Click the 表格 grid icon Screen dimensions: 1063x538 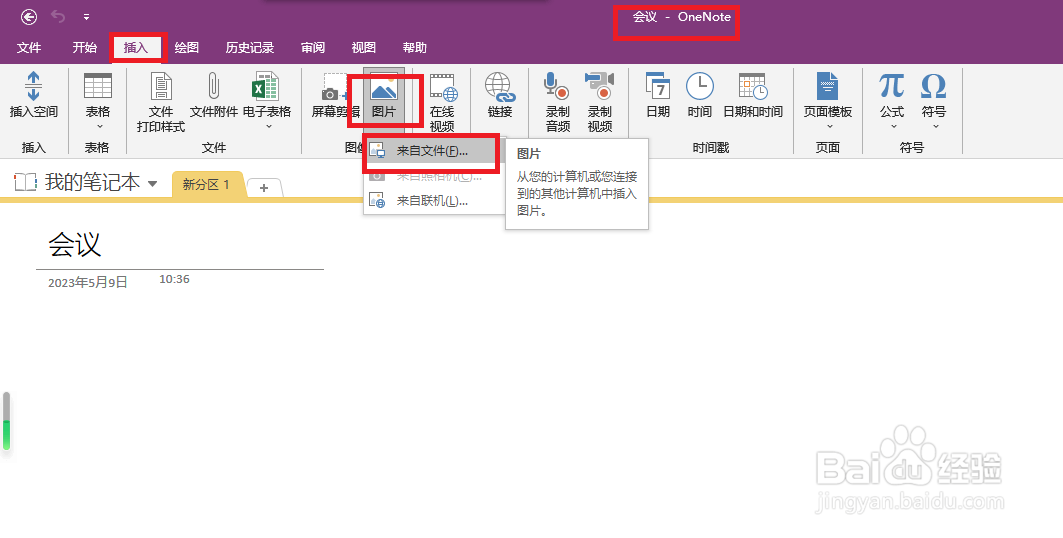98,86
